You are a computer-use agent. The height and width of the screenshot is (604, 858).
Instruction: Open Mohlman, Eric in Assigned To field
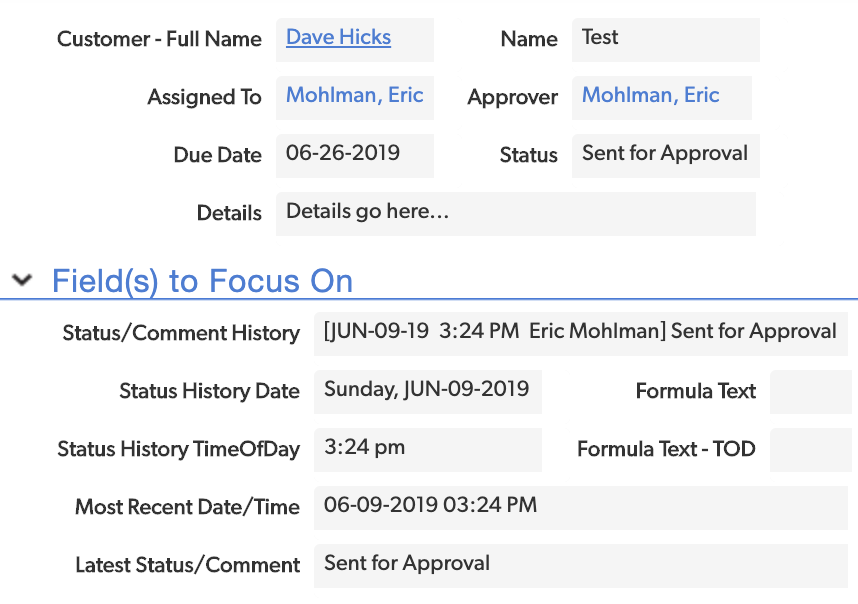[355, 95]
